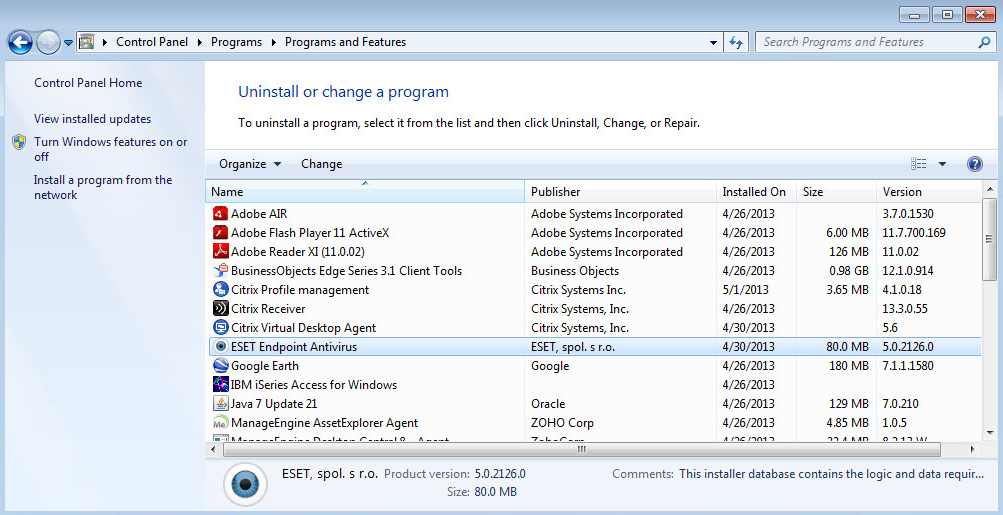The image size is (1003, 515).
Task: Open Turn Windows features on or off
Action: [x=111, y=149]
